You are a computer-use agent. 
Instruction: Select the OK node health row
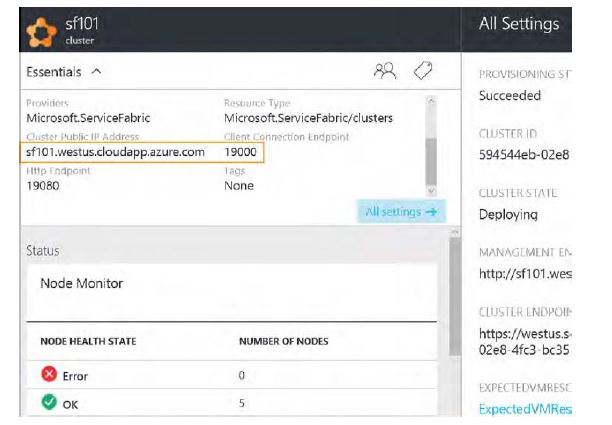232,402
